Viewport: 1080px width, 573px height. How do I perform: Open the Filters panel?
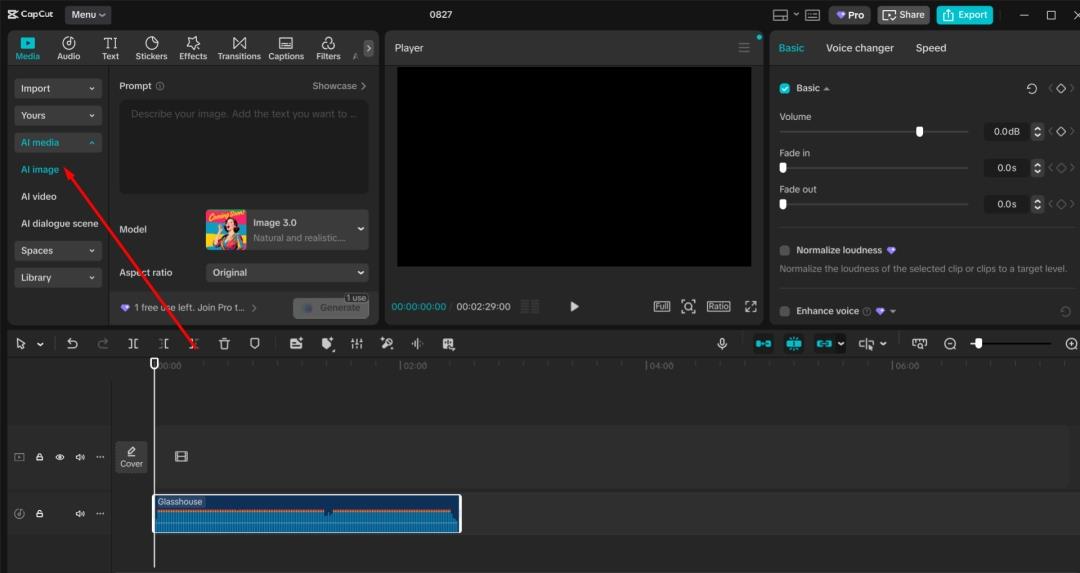click(328, 48)
